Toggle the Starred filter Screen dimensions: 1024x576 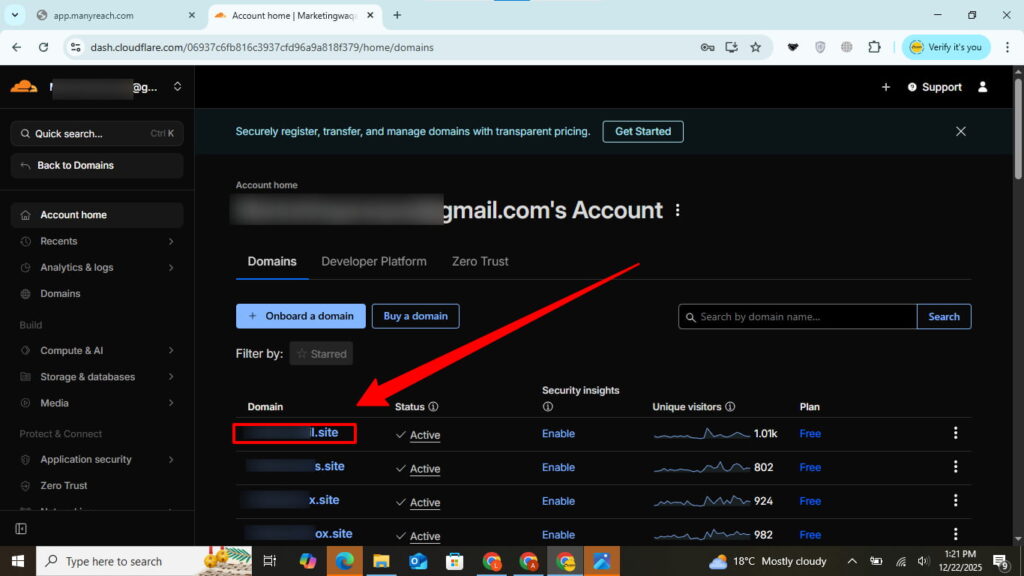[321, 353]
